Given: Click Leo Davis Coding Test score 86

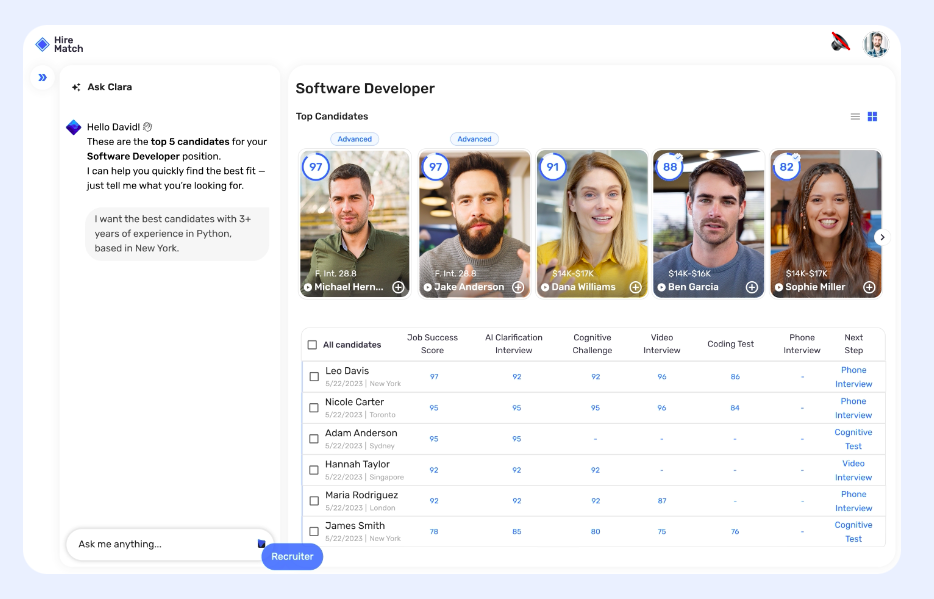Looking at the screenshot, I should click(x=735, y=377).
